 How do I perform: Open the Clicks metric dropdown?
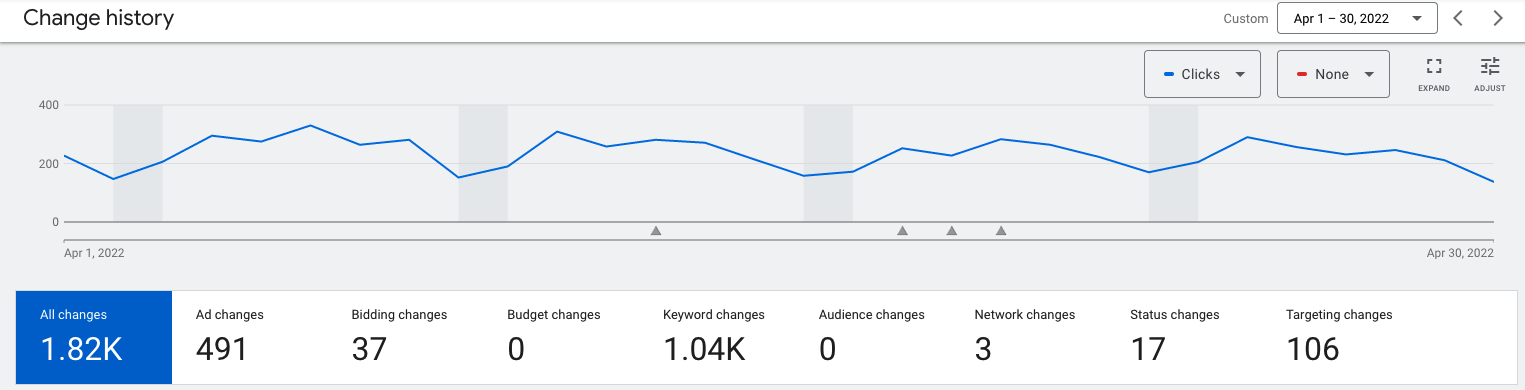click(x=1202, y=74)
